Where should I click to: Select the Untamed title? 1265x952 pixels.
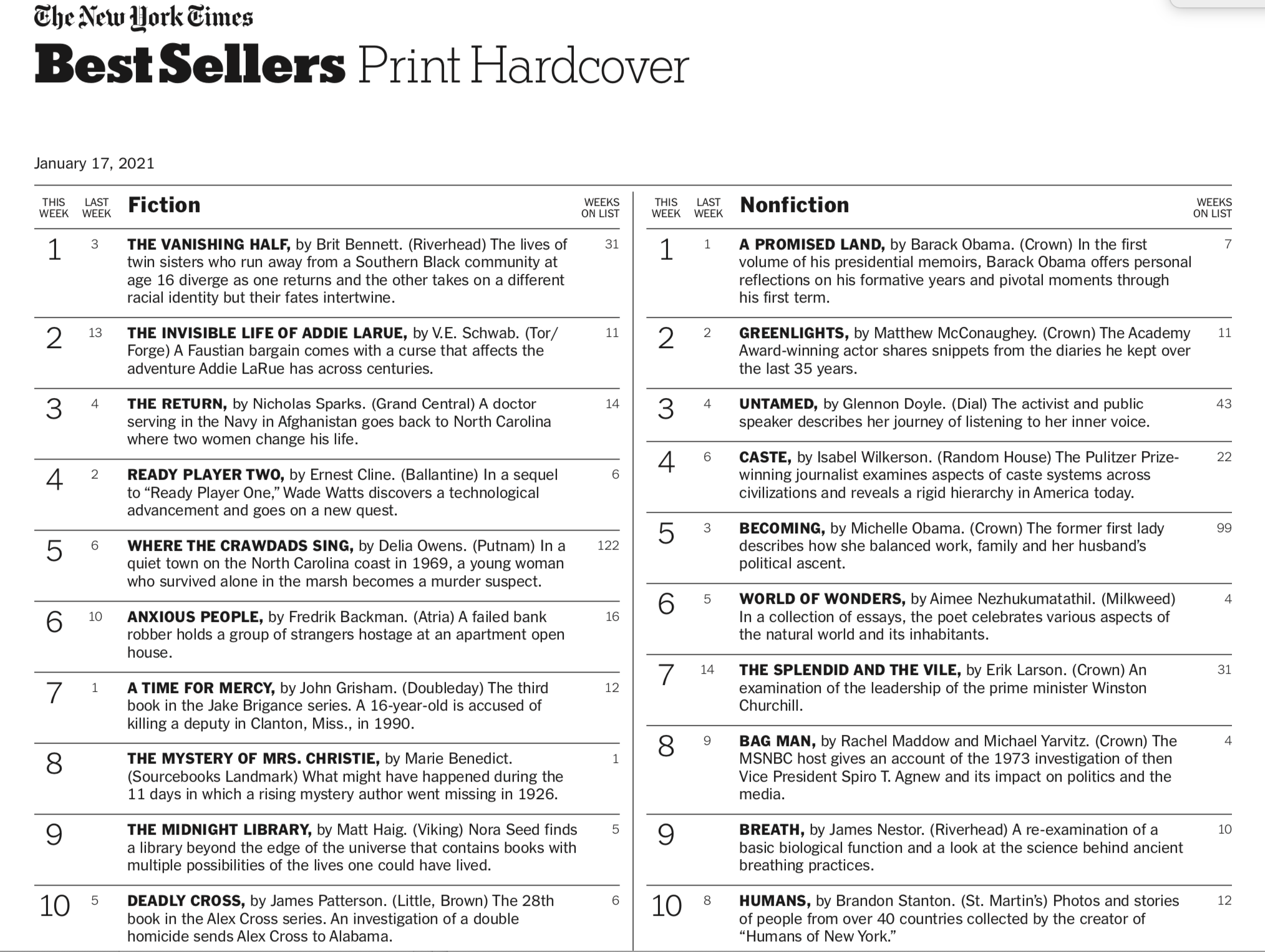tap(778, 404)
